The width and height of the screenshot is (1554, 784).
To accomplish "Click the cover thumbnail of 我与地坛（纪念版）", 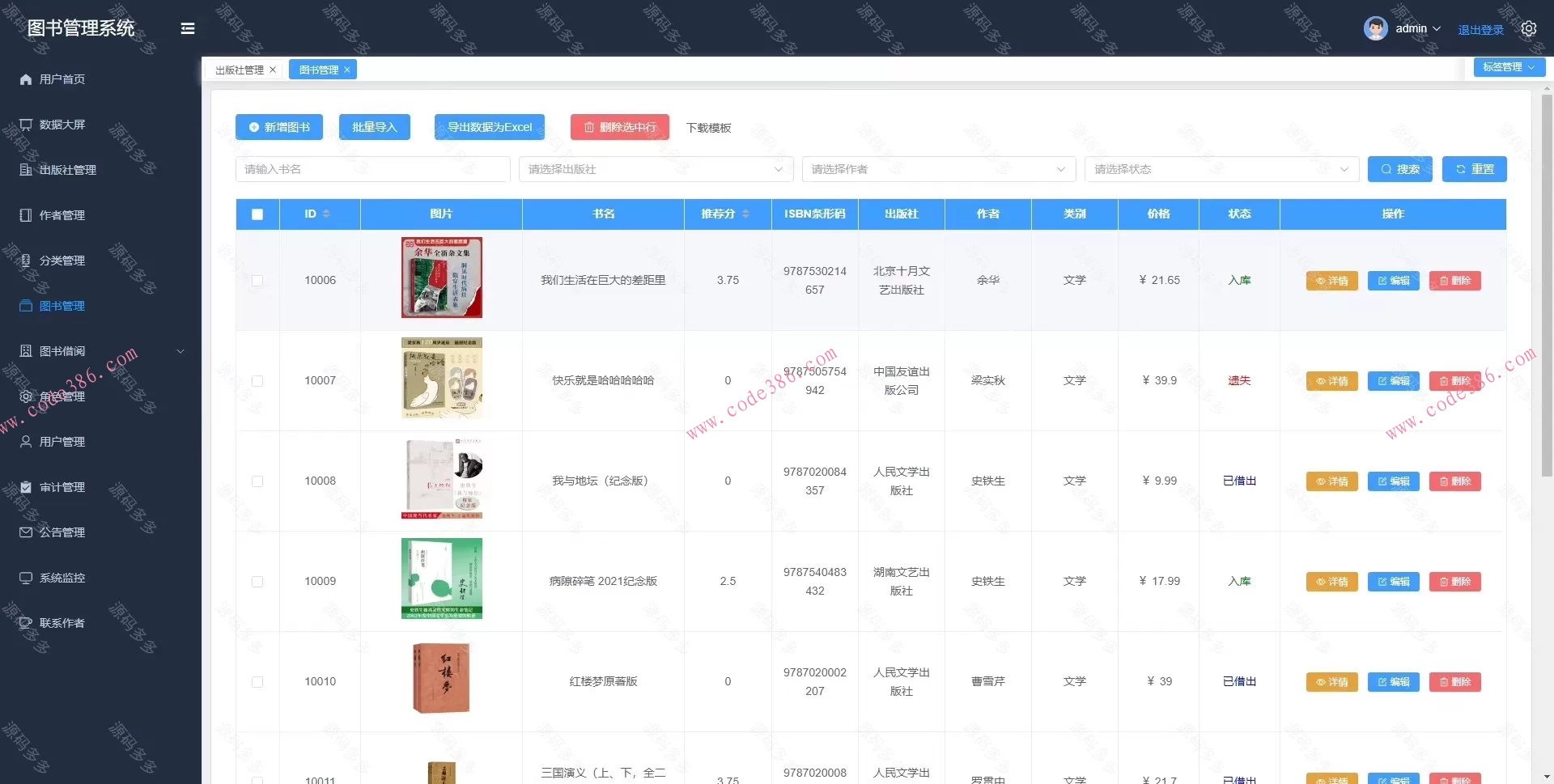I will coord(441,478).
